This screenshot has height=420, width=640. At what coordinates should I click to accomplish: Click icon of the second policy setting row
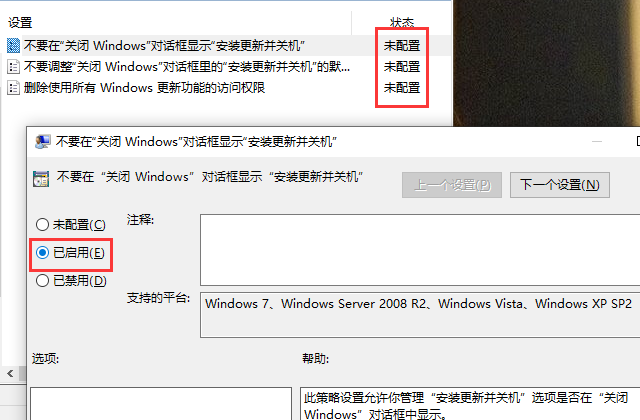tap(13, 67)
